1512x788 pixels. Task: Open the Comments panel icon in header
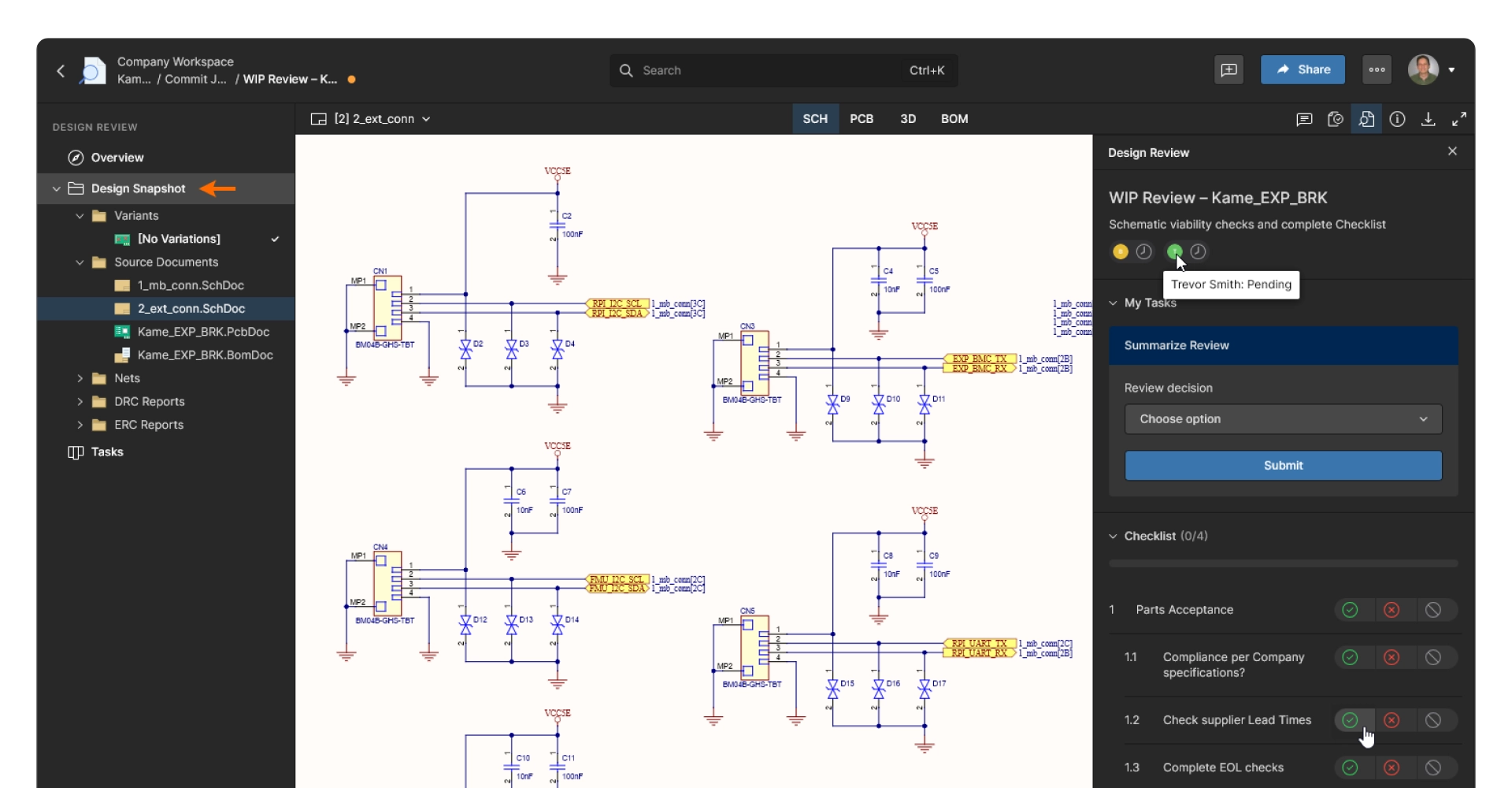[1228, 70]
